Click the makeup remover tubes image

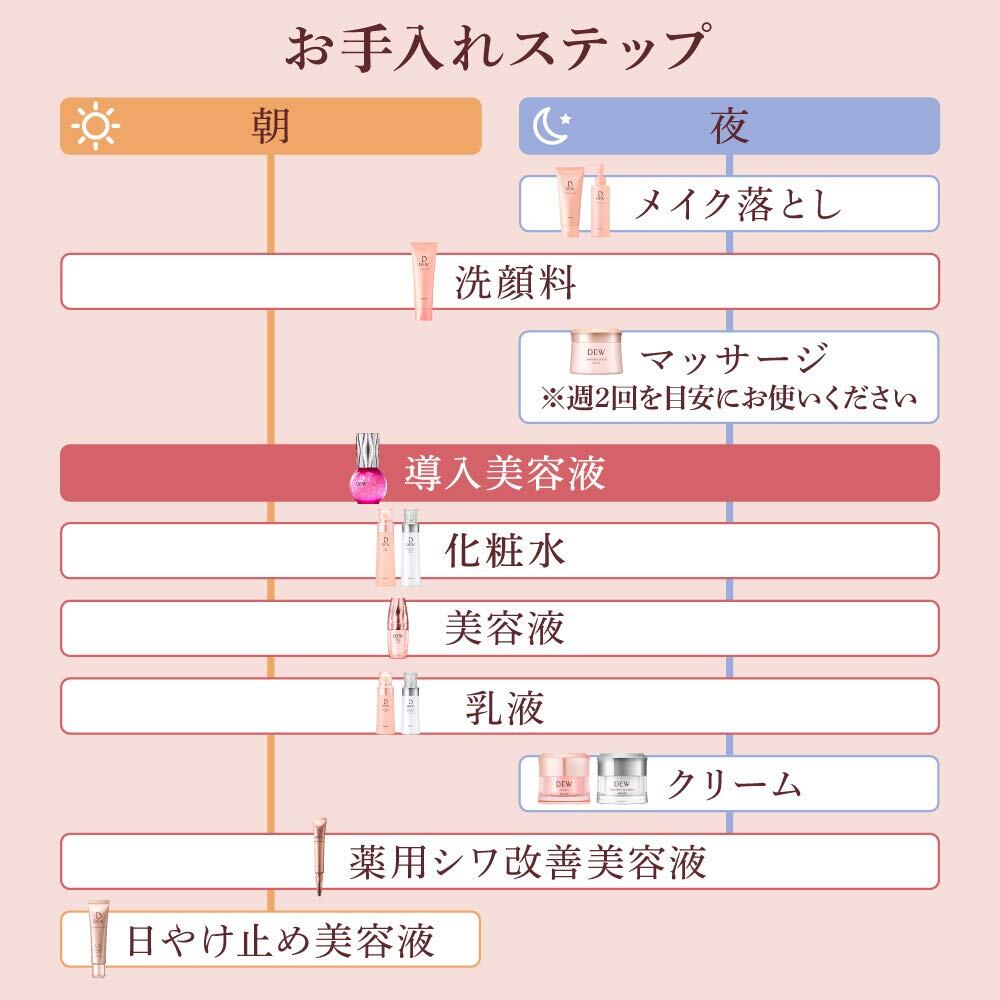pyautogui.click(x=587, y=203)
